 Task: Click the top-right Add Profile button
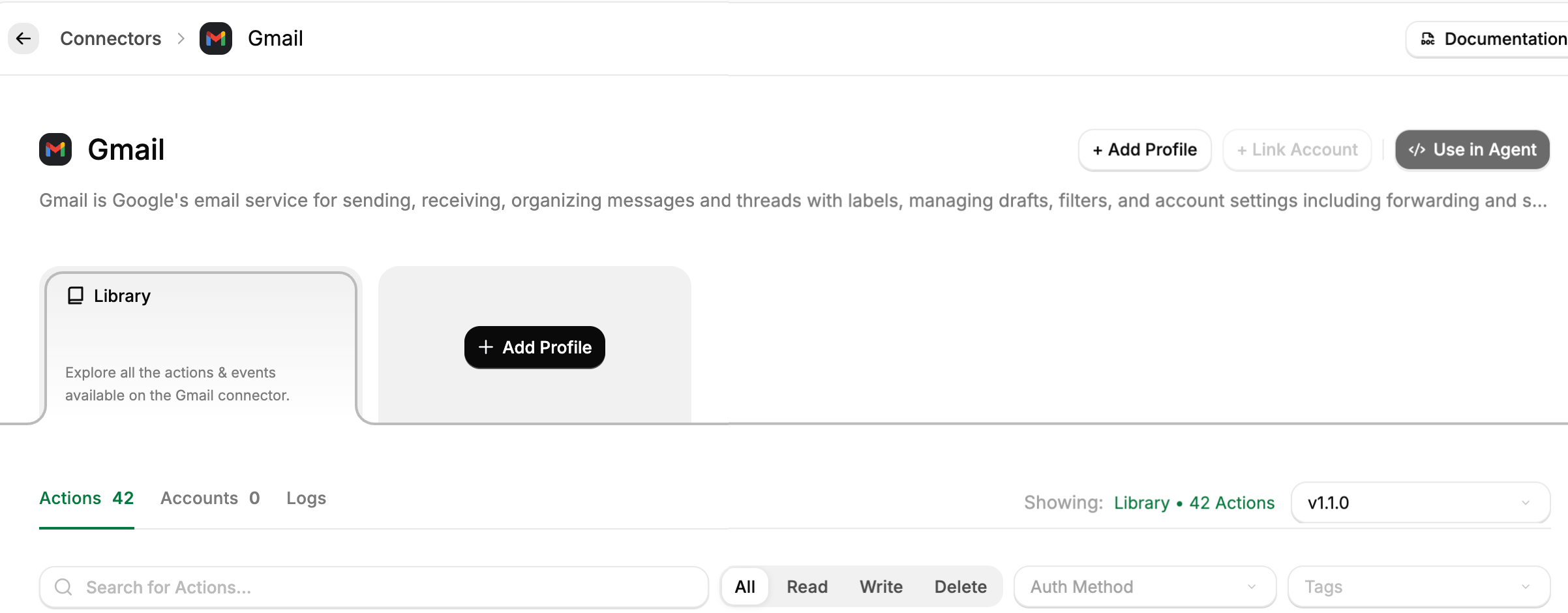click(1145, 150)
